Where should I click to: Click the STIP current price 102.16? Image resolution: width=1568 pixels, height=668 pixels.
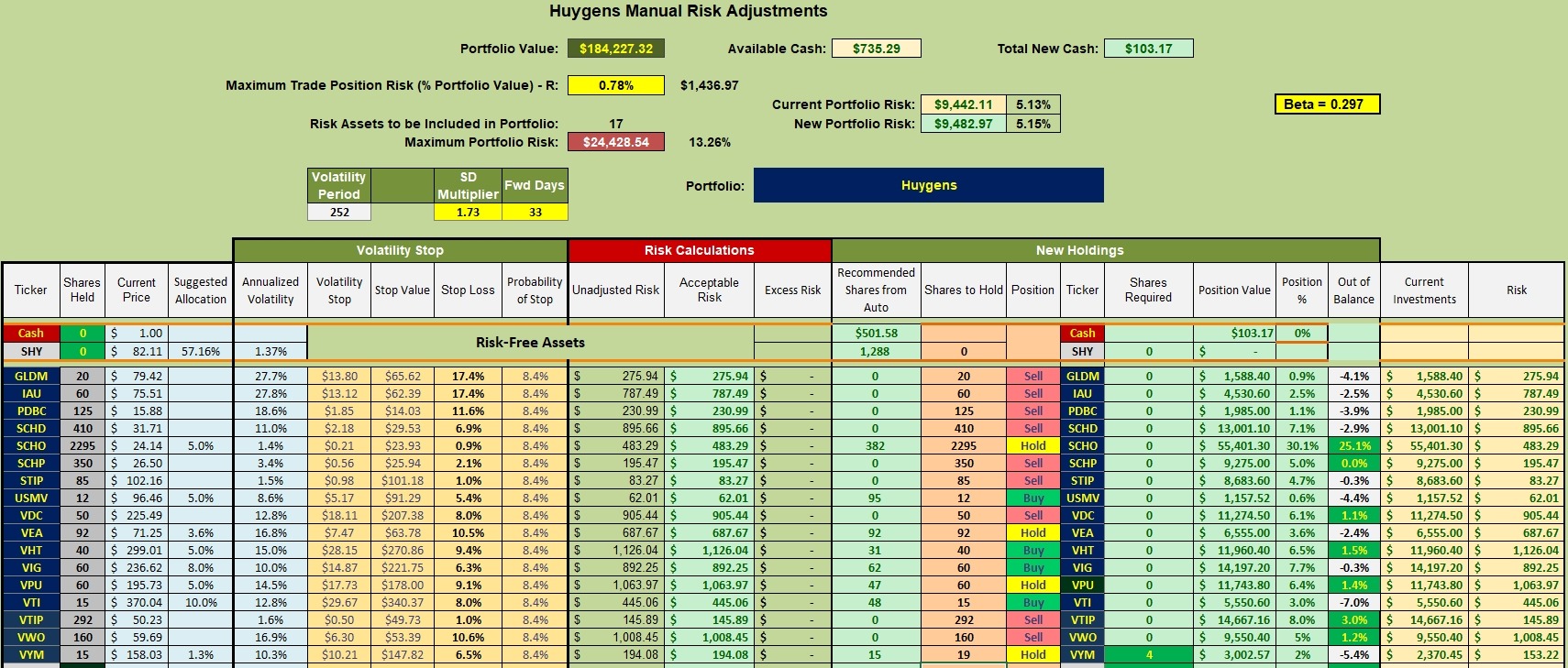pyautogui.click(x=137, y=480)
